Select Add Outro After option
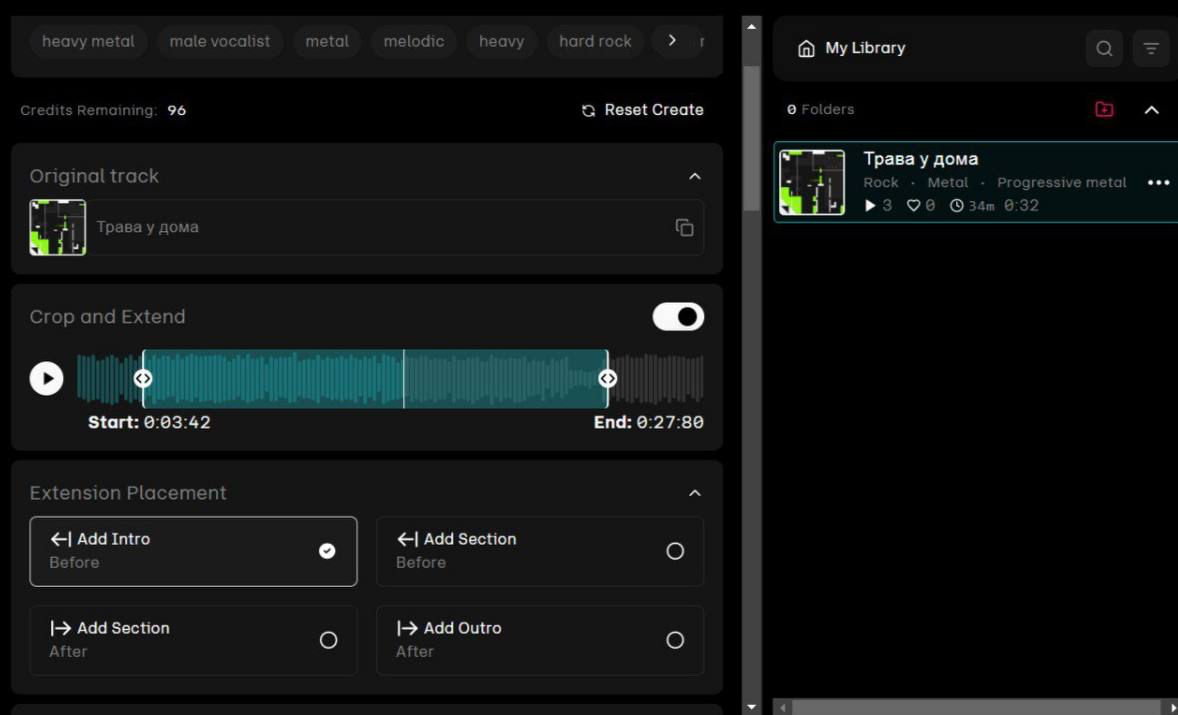This screenshot has height=715, width=1178. click(x=540, y=640)
